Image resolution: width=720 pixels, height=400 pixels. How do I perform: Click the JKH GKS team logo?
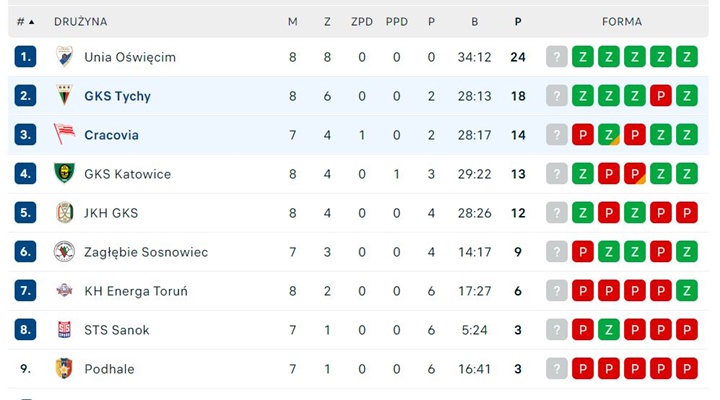click(x=64, y=213)
